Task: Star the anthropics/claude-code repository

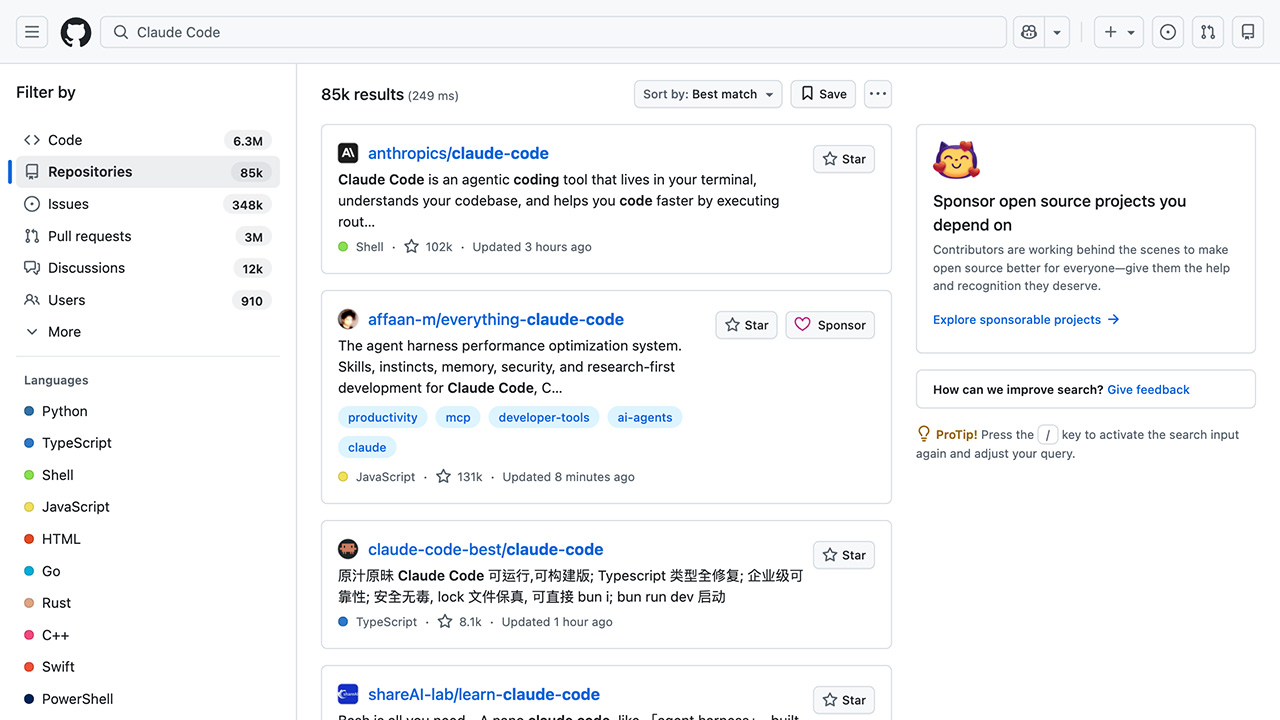Action: click(844, 159)
